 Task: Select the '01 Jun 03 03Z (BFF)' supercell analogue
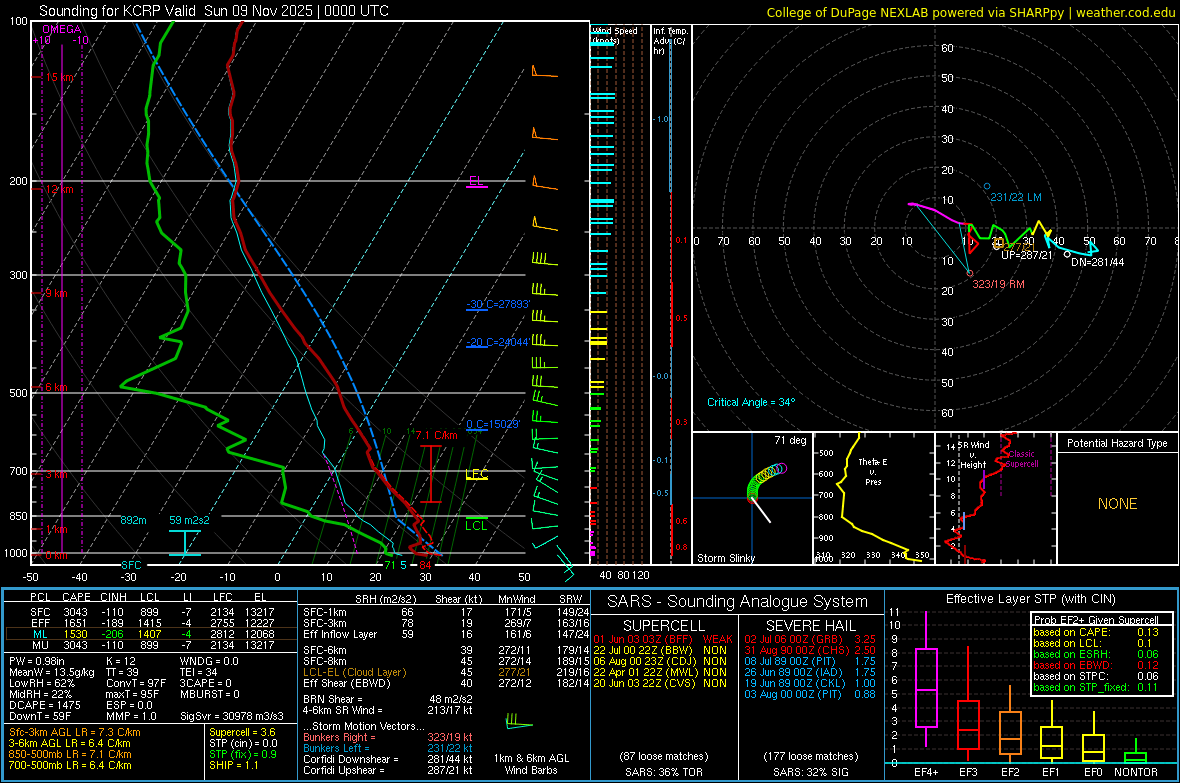coord(662,639)
